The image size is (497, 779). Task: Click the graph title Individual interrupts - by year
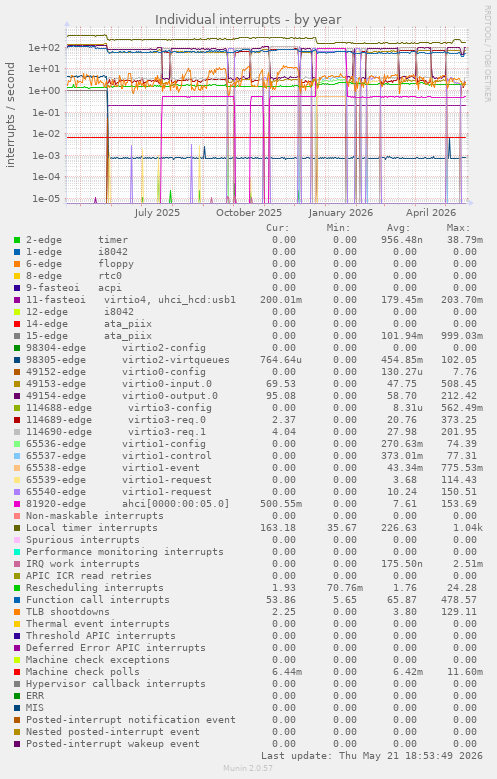pyautogui.click(x=248, y=19)
